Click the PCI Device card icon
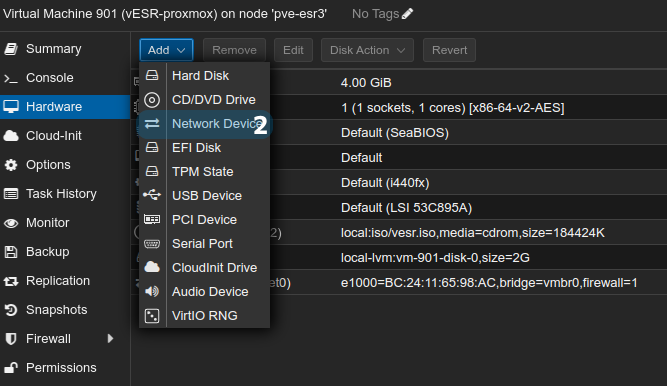 point(152,220)
